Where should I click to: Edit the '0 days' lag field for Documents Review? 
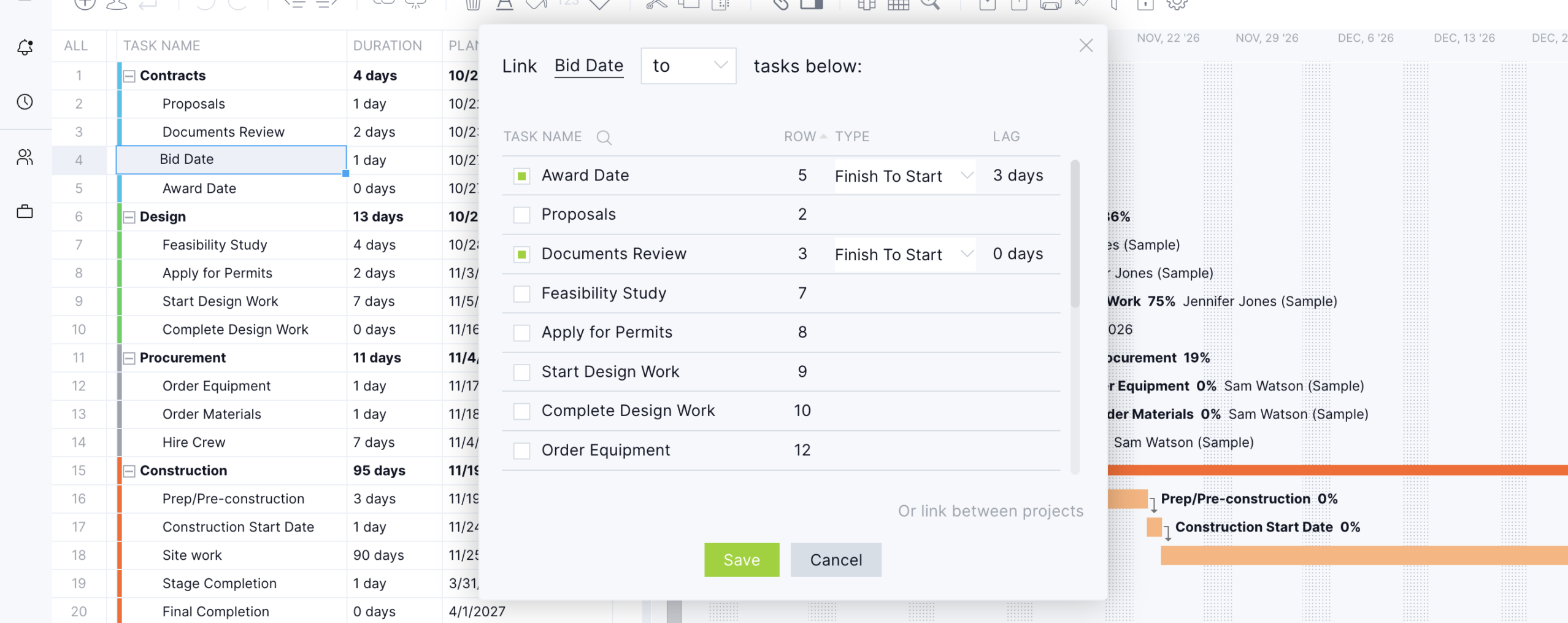pos(1018,254)
